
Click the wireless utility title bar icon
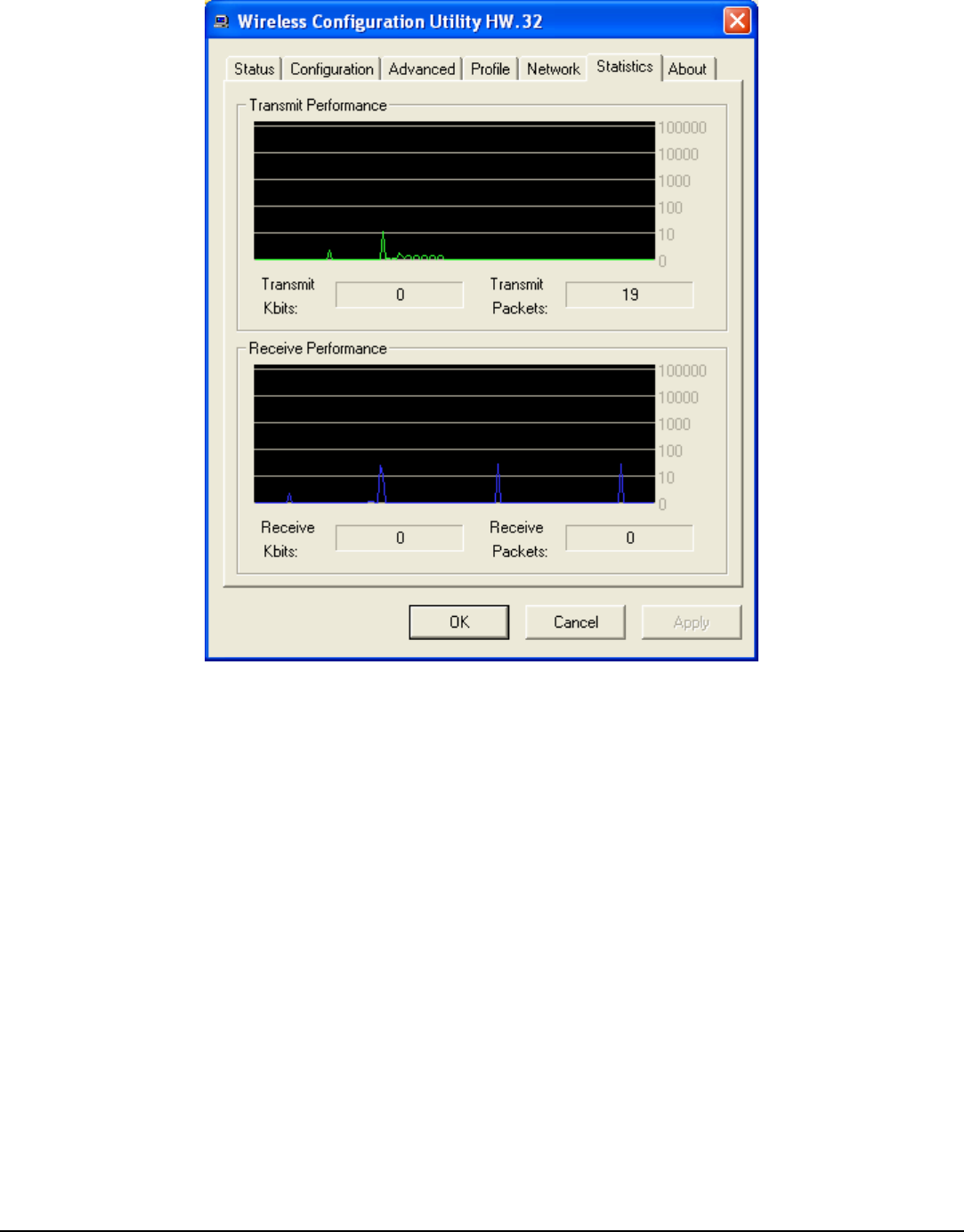click(222, 21)
